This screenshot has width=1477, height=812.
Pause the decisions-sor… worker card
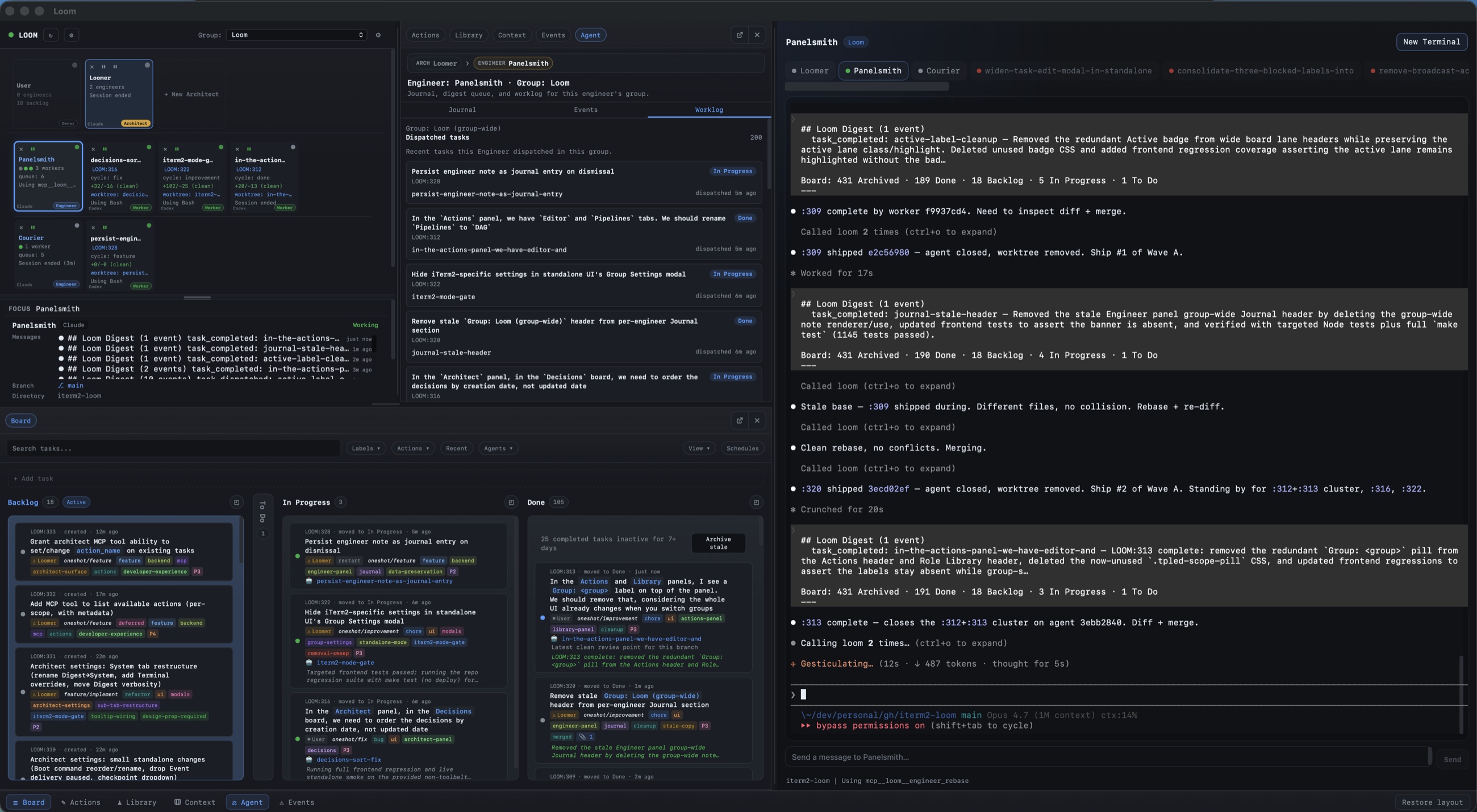(105, 149)
